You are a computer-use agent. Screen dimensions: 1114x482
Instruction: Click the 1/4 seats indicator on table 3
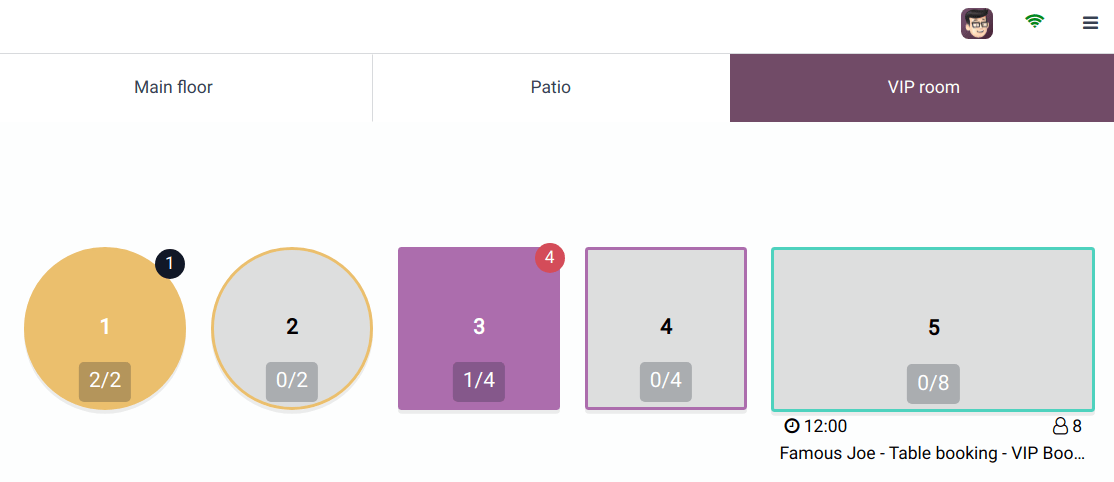479,381
